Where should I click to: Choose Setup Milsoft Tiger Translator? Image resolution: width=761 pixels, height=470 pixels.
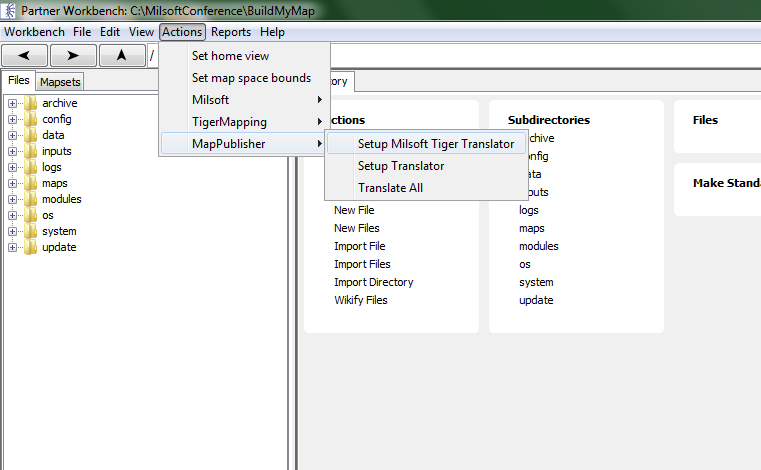pyautogui.click(x=426, y=144)
